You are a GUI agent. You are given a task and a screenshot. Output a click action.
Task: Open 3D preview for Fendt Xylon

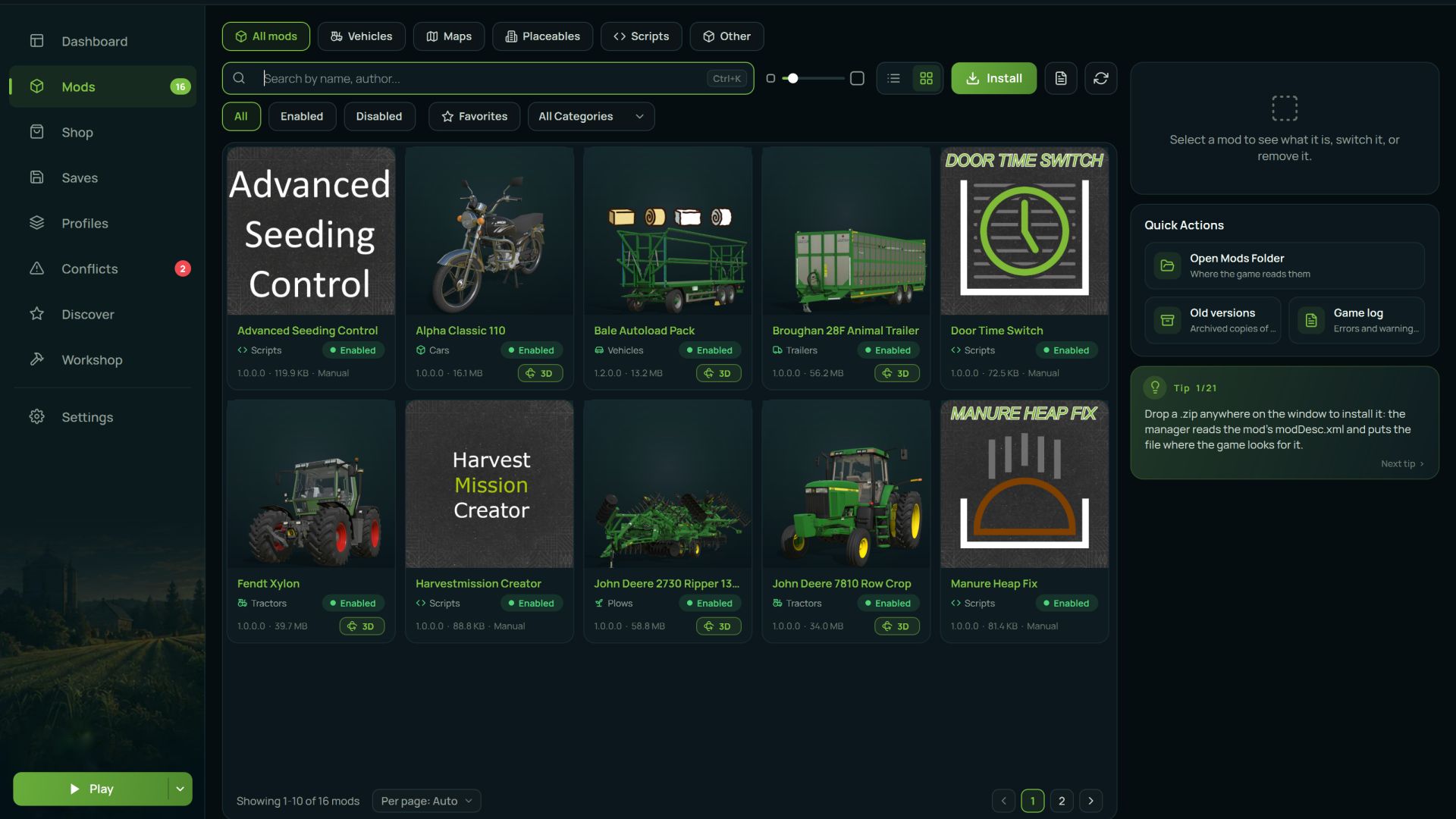point(362,626)
